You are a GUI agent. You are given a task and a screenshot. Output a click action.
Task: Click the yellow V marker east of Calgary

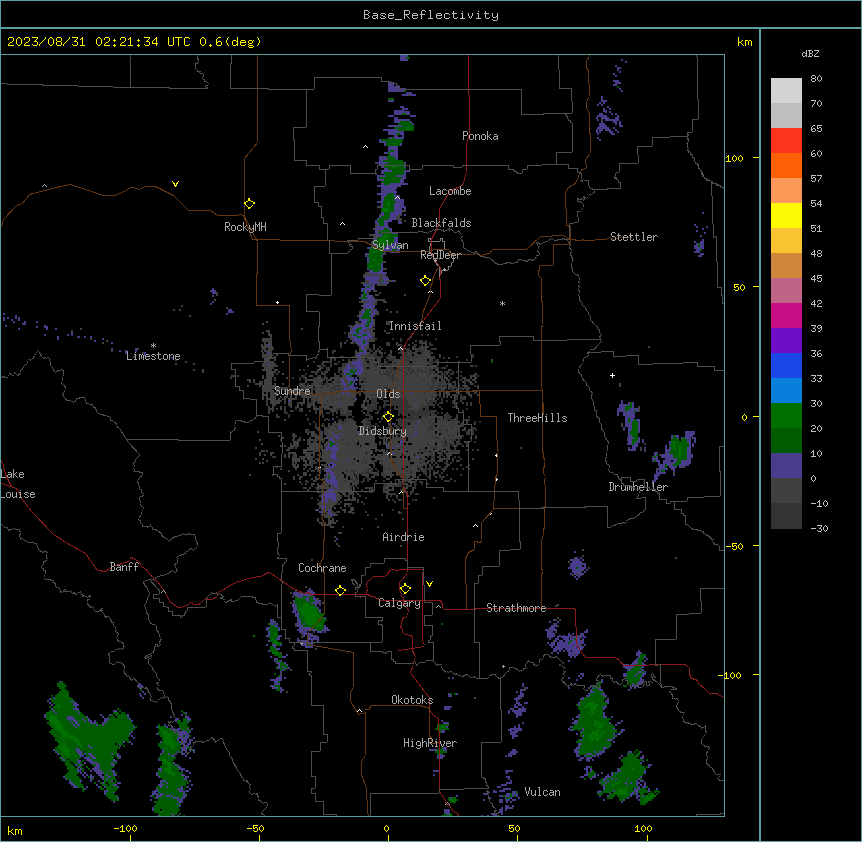[429, 584]
